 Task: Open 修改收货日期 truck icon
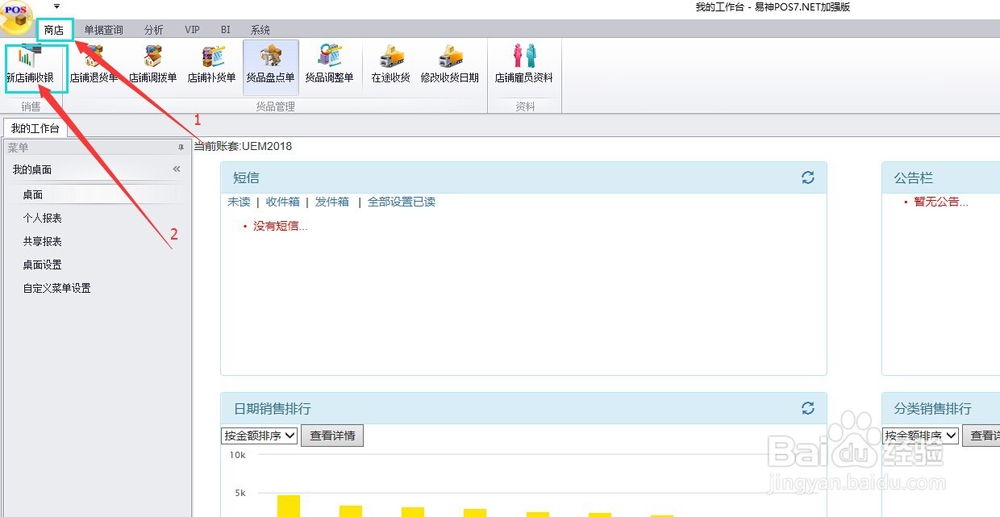point(450,64)
